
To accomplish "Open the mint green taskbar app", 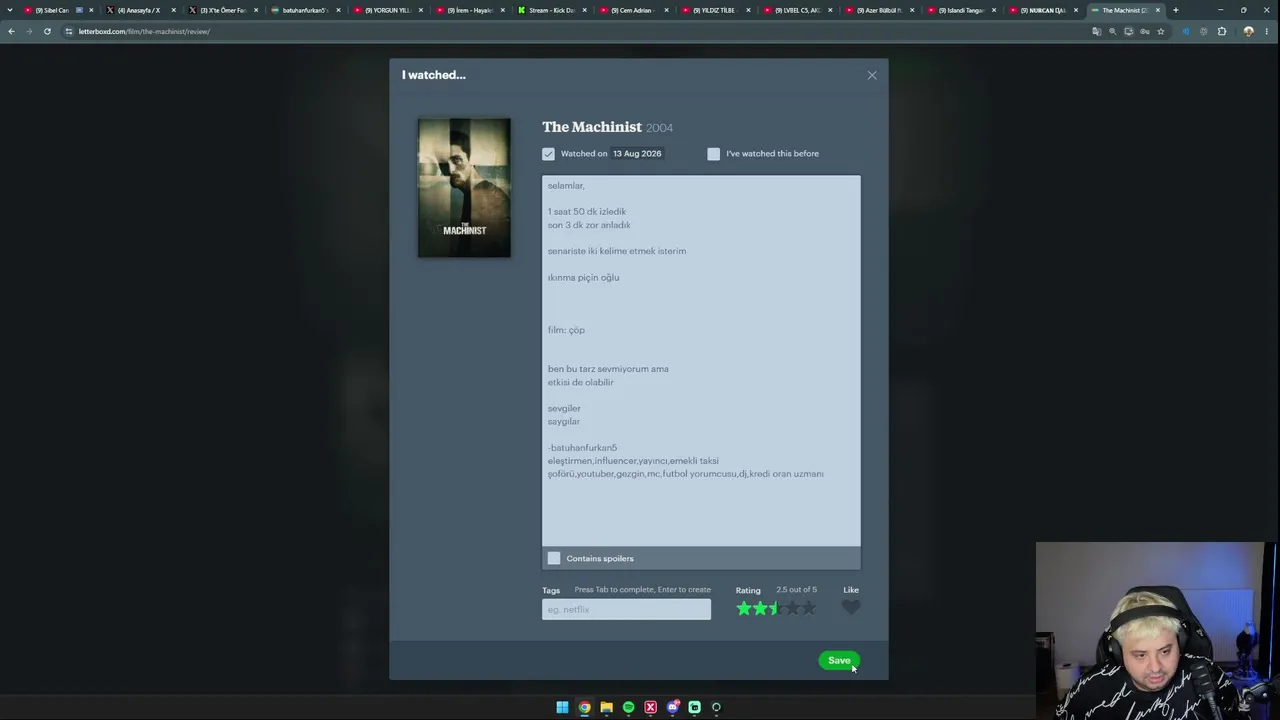I will point(694,707).
